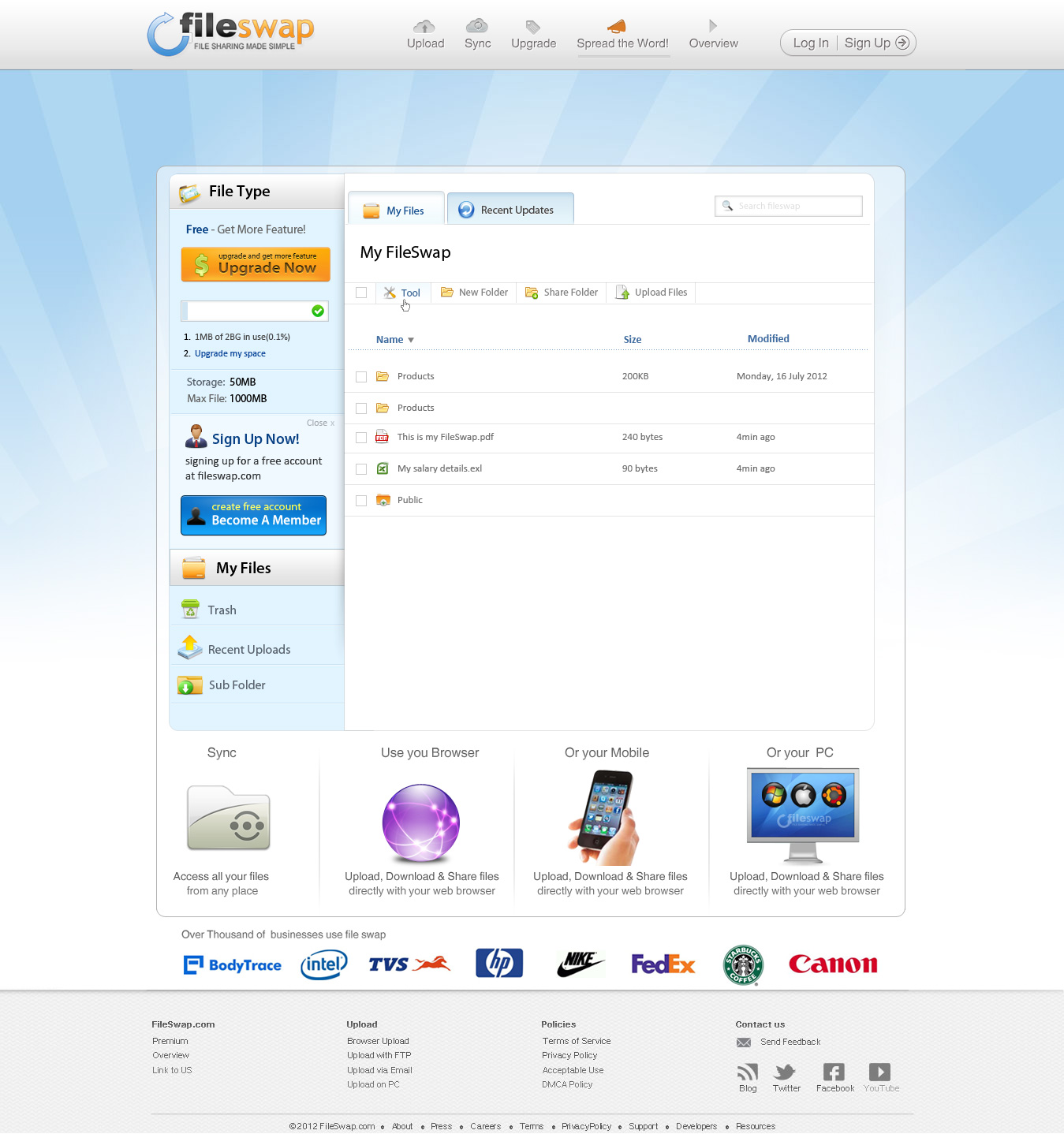This screenshot has height=1134, width=1064.
Task: Open the Twitter bird icon in footer
Action: (786, 1072)
